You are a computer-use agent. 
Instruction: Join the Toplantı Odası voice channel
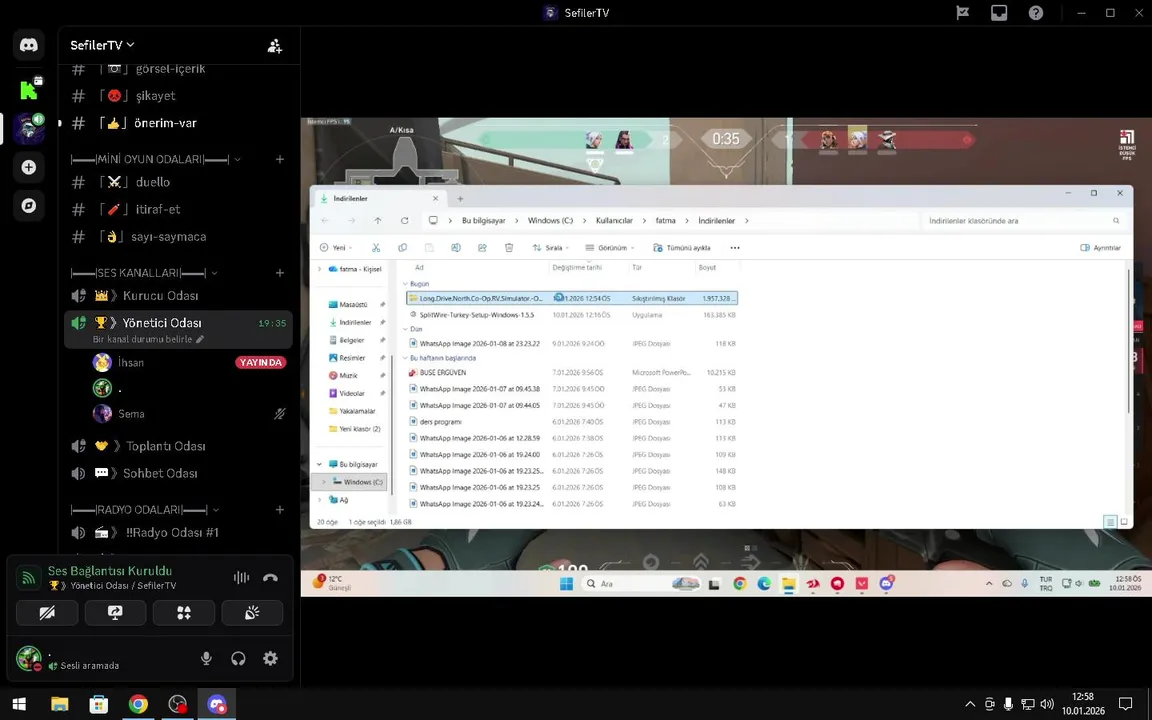click(x=179, y=446)
